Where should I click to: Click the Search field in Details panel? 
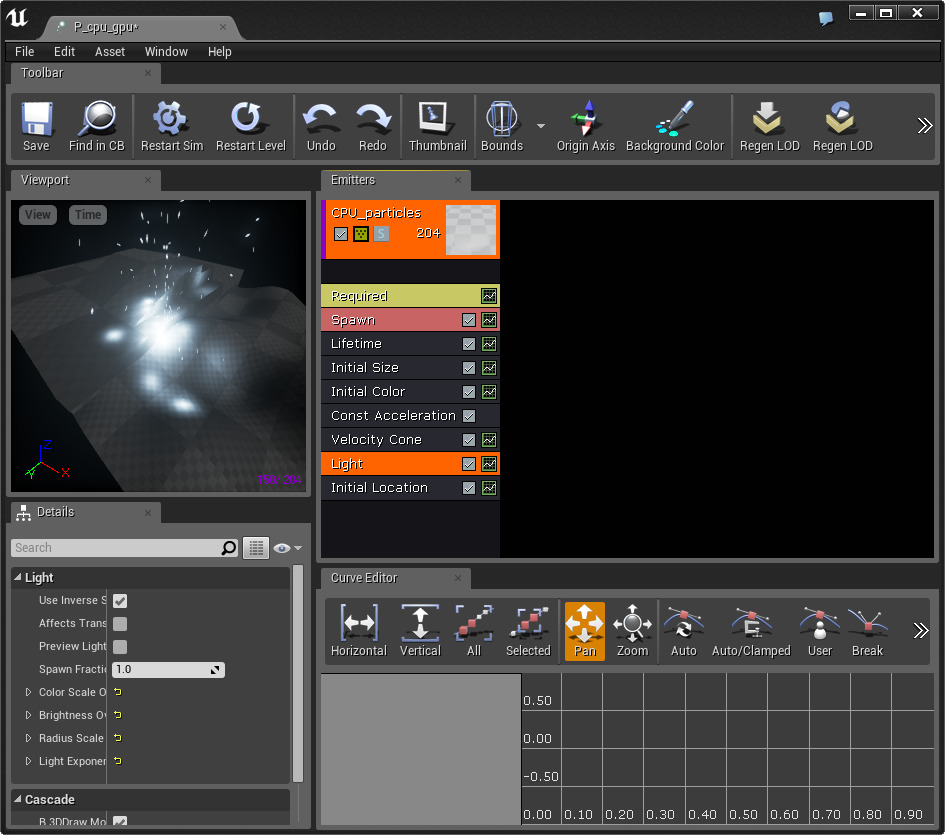pos(116,548)
